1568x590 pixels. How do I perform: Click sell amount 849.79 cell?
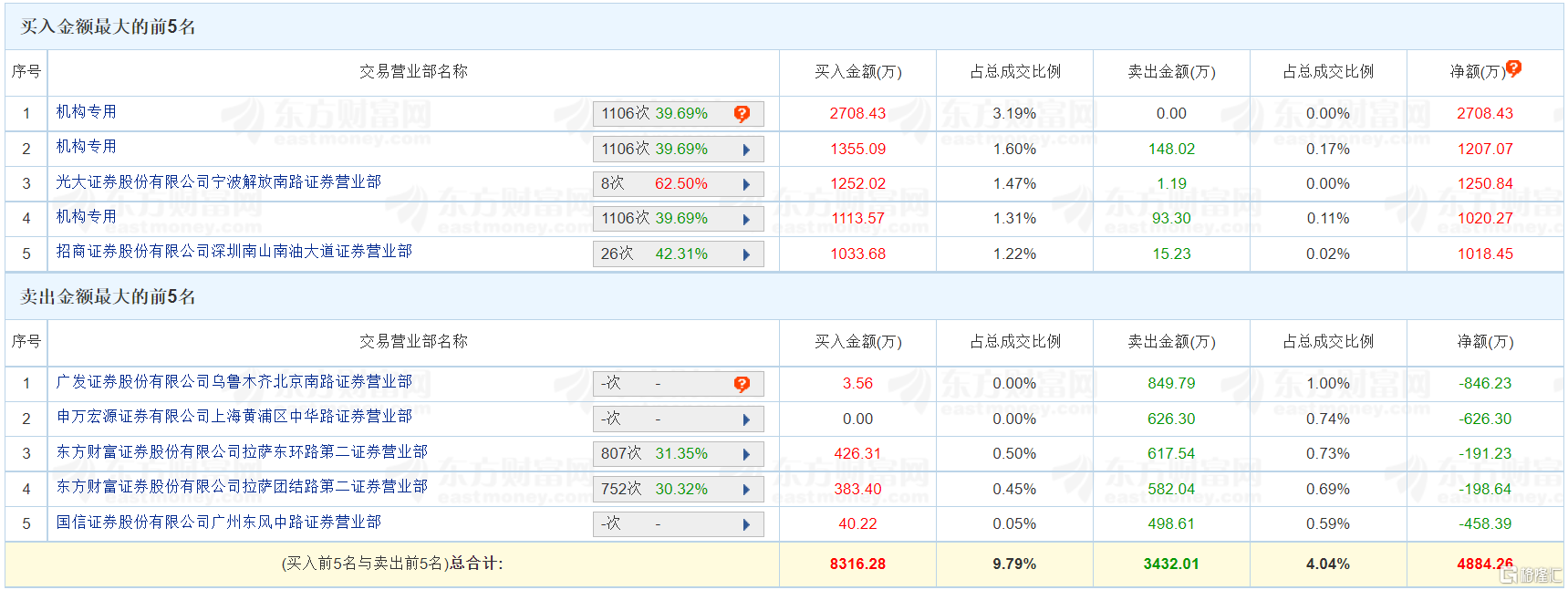[x=1171, y=384]
